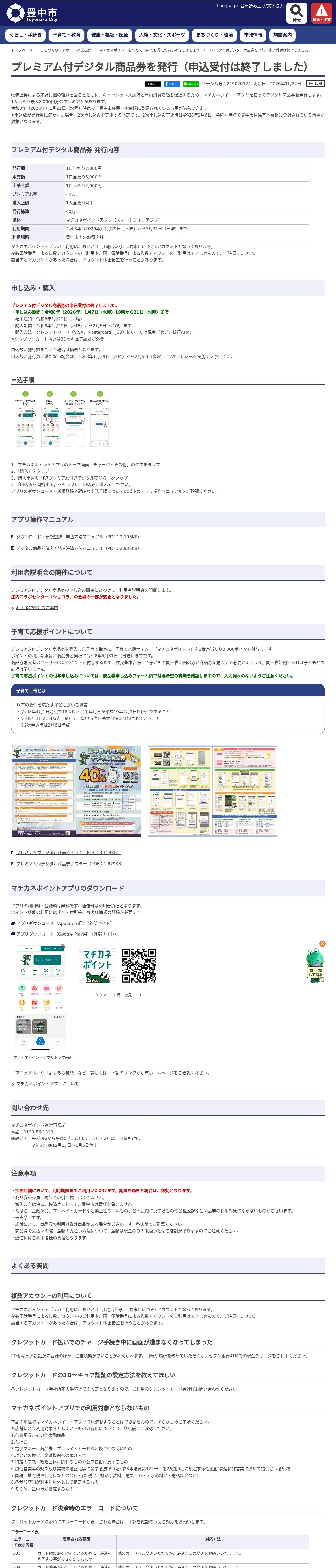Share page via Facebook button
The width and height of the screenshot is (336, 1568).
(x=171, y=84)
